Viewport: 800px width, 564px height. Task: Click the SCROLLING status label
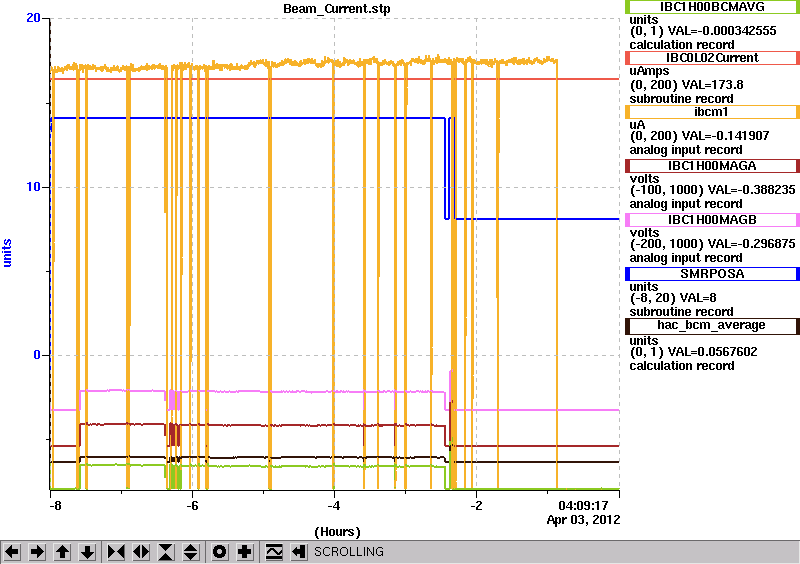click(x=348, y=552)
